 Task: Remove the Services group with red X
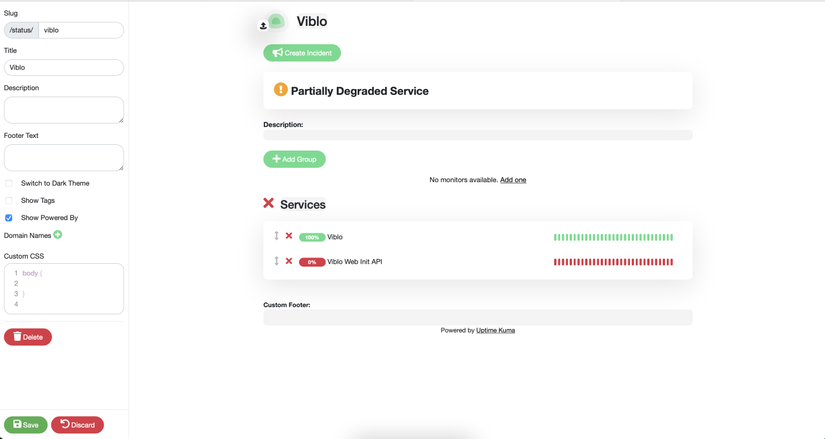[268, 203]
